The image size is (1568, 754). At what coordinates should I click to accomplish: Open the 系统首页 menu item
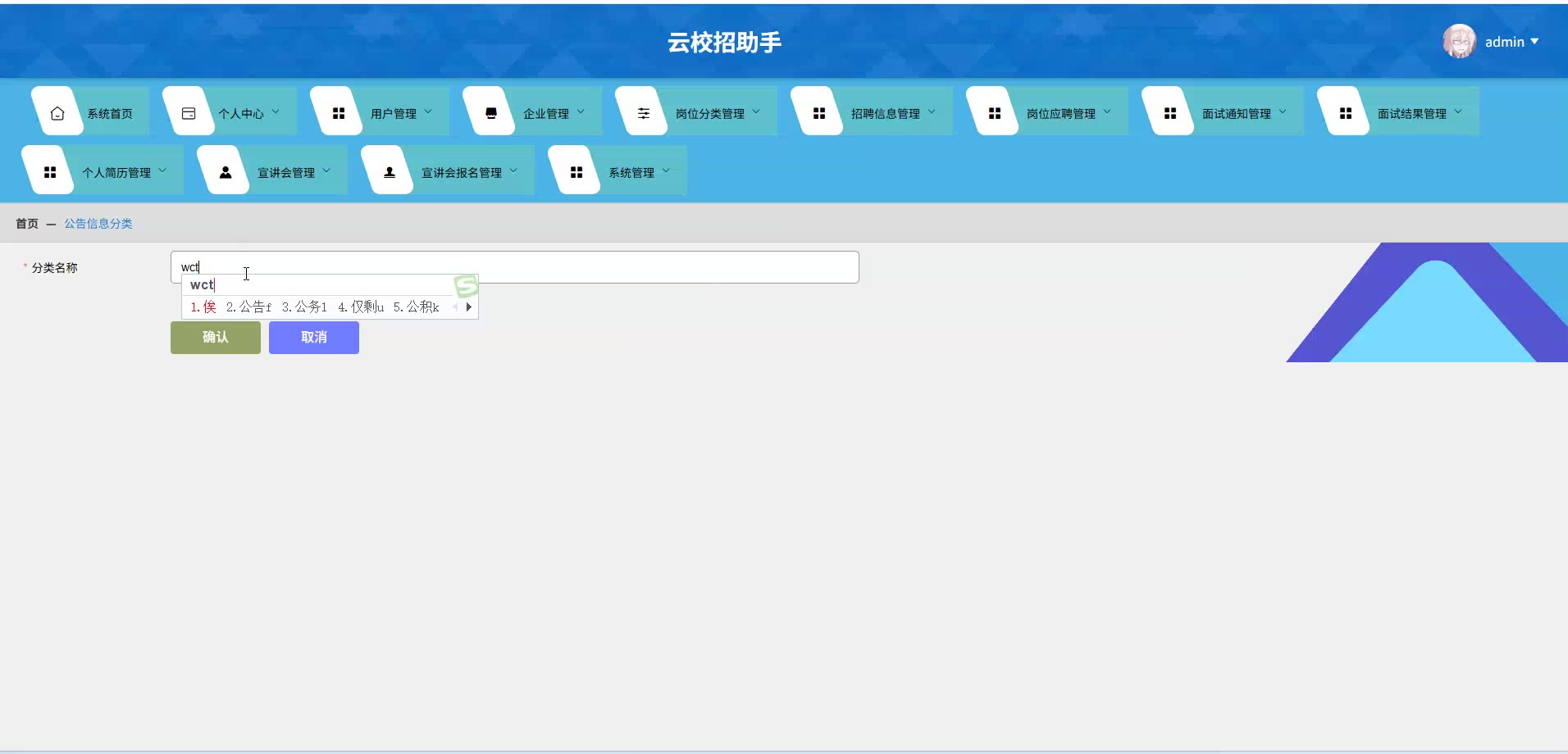coord(91,111)
